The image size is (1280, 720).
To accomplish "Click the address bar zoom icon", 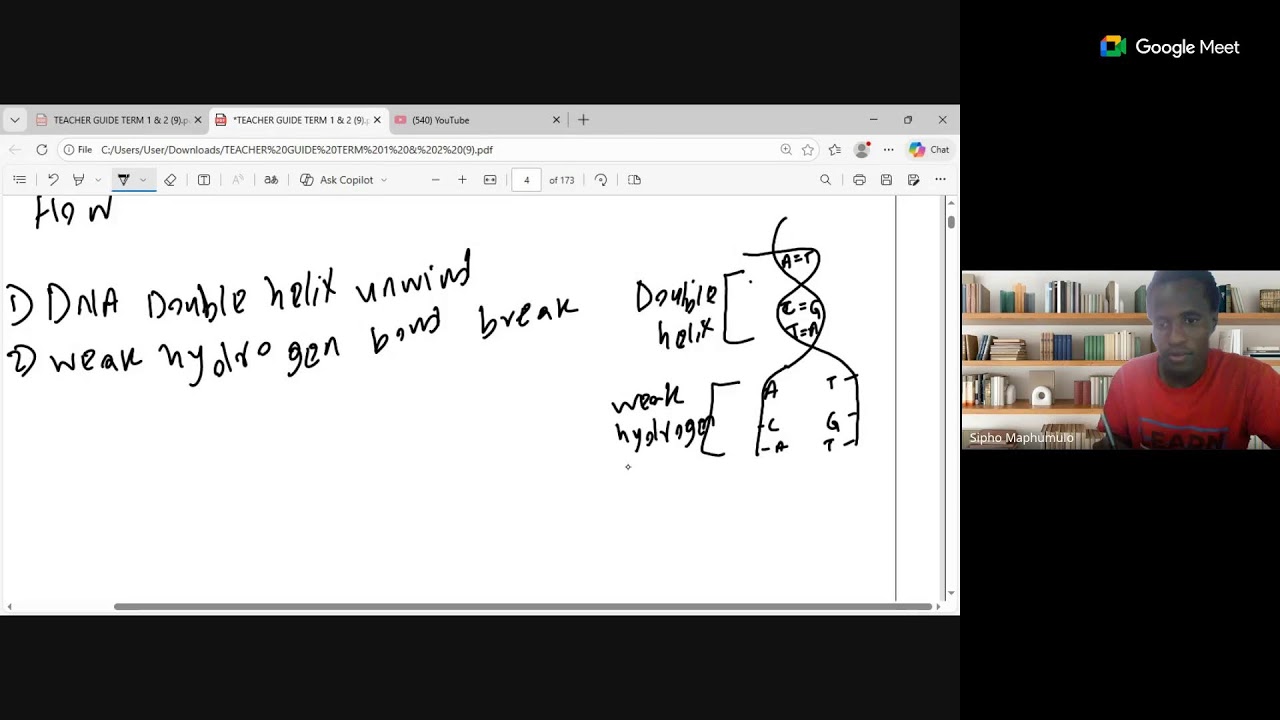I will click(786, 150).
